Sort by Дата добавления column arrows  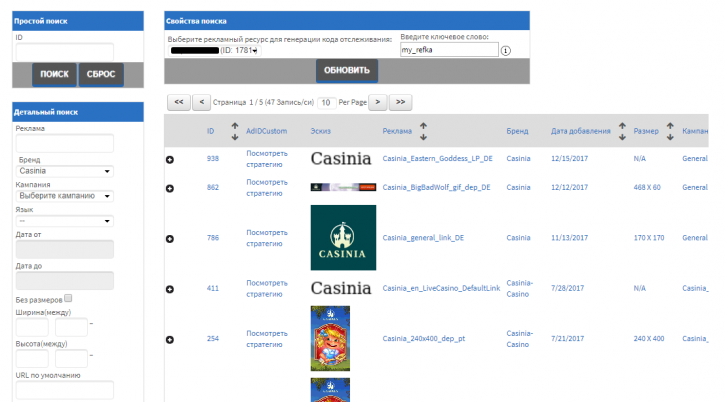click(622, 131)
